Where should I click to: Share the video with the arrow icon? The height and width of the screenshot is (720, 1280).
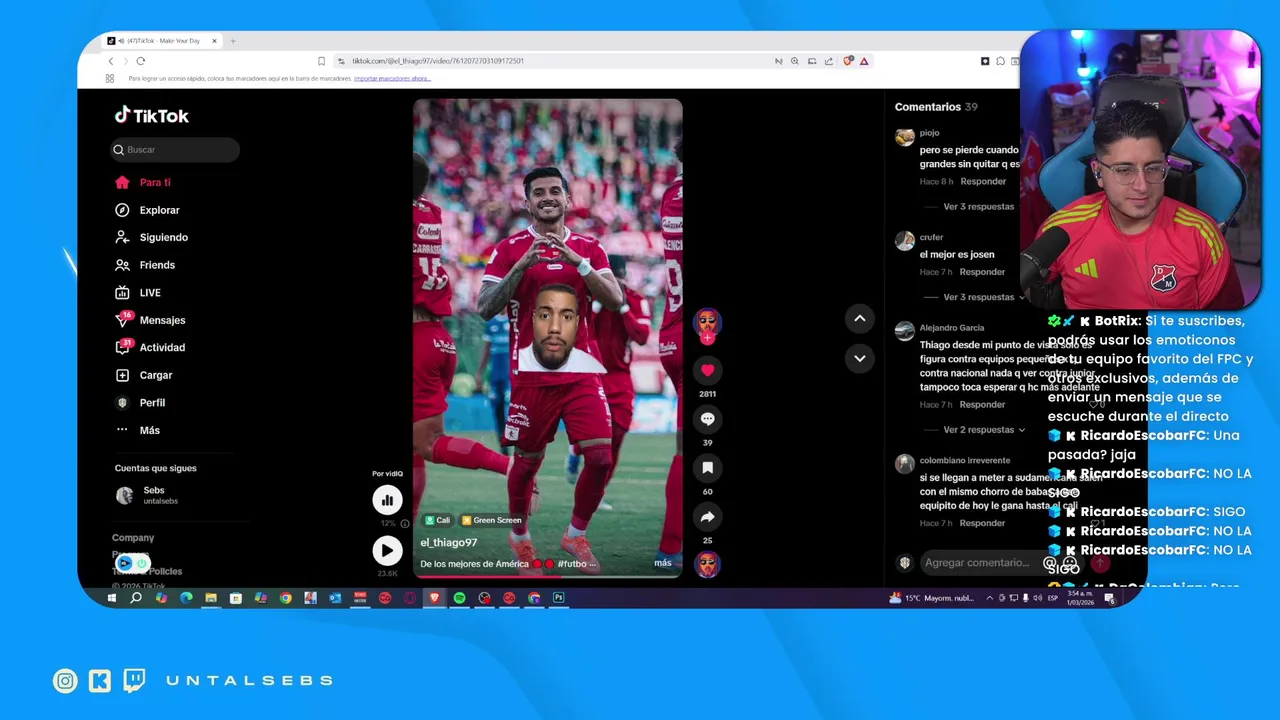[707, 517]
